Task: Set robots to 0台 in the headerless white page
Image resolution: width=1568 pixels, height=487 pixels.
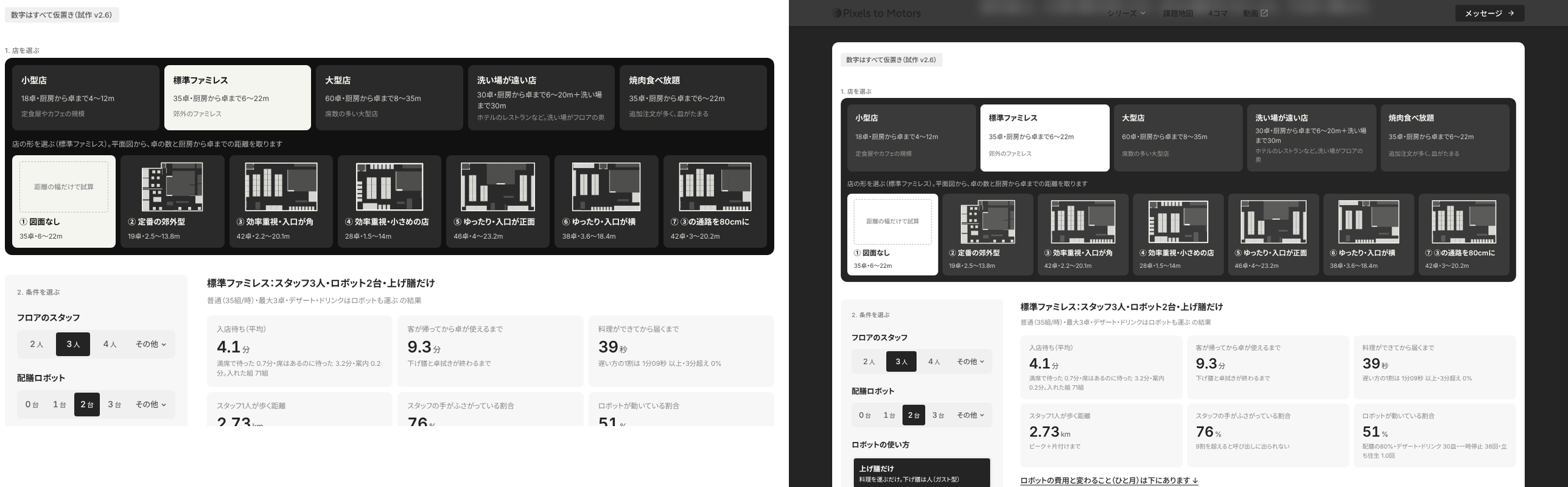Action: (32, 404)
